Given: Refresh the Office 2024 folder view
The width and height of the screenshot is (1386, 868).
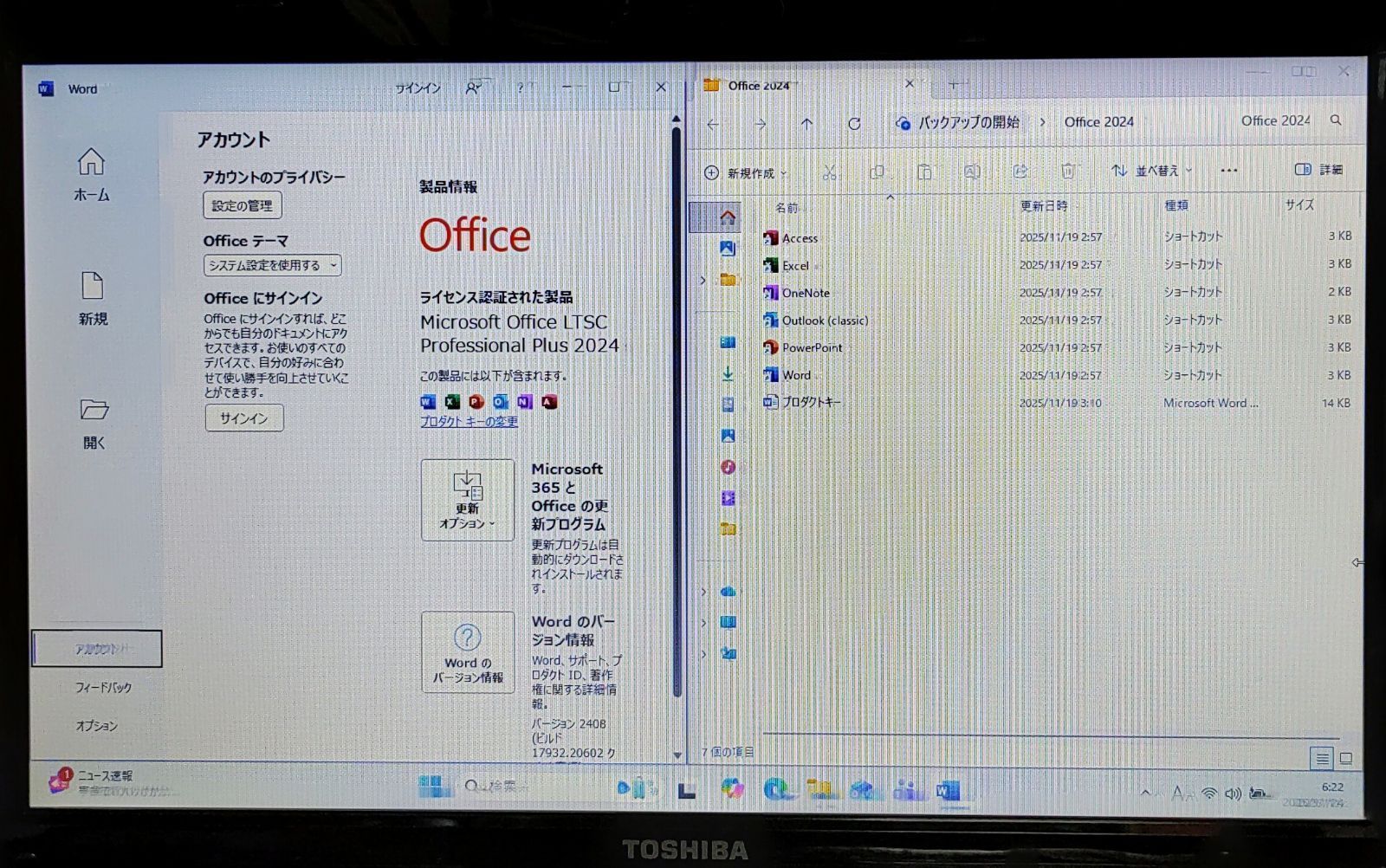Looking at the screenshot, I should click(854, 124).
